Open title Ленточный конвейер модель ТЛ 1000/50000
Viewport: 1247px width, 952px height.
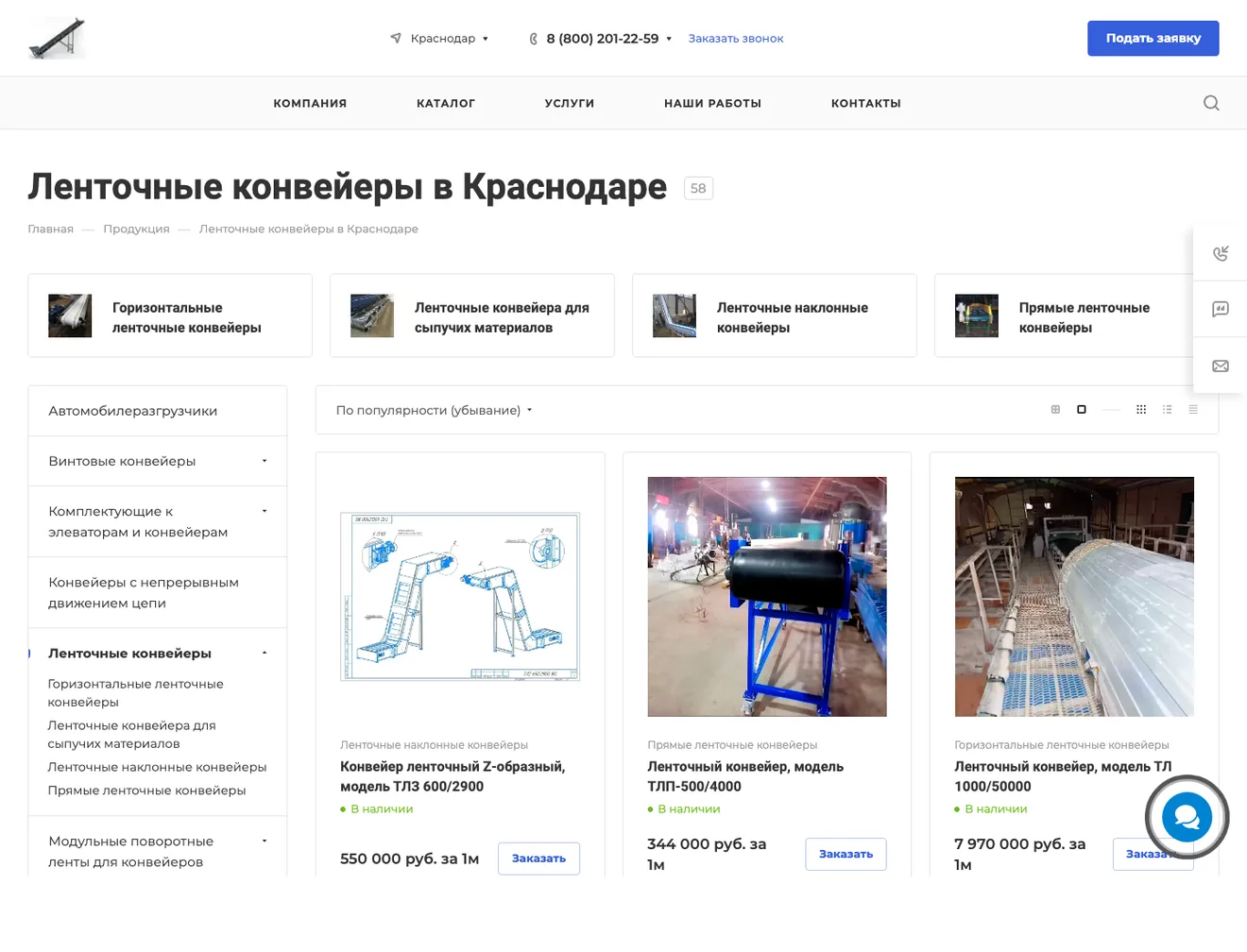pos(1063,776)
